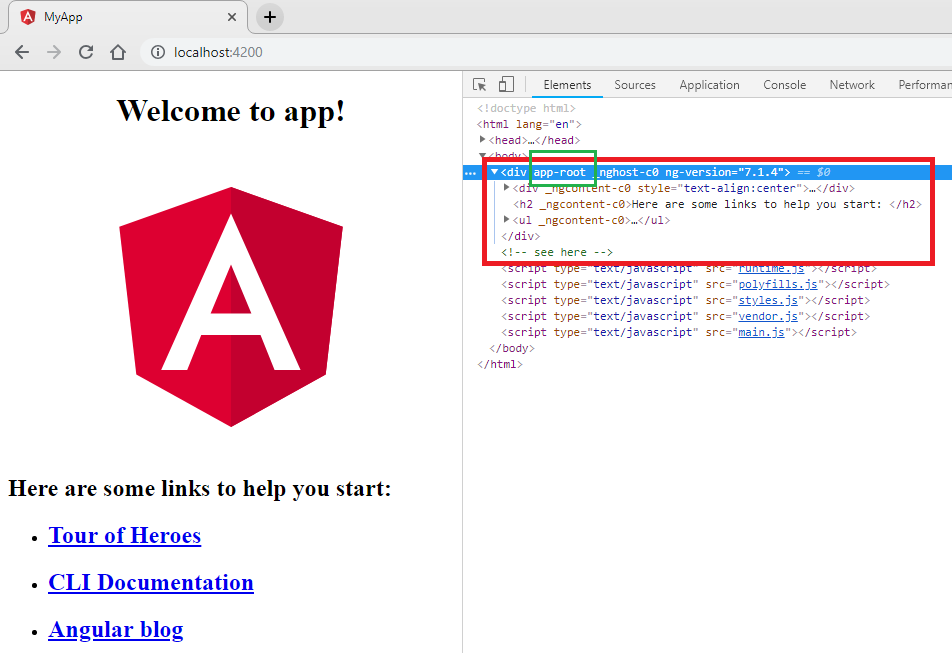The image size is (952, 653).
Task: Open styles.js source link
Action: pos(768,300)
